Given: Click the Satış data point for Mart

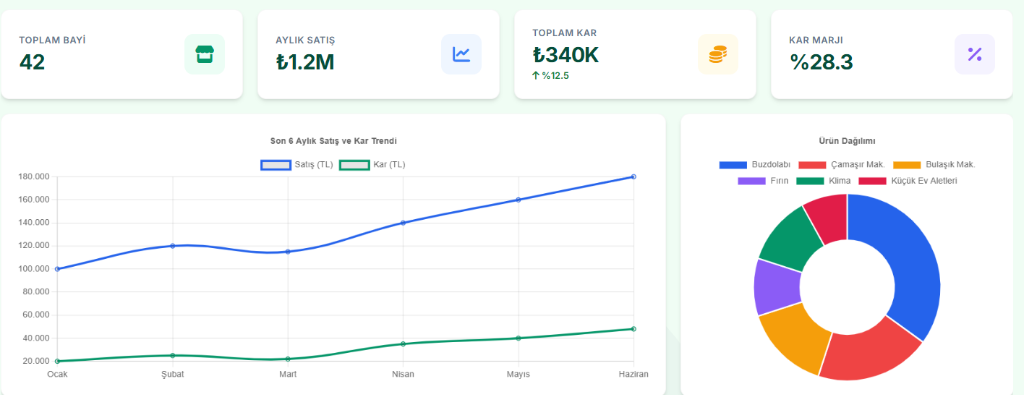Looking at the screenshot, I should pos(288,251).
